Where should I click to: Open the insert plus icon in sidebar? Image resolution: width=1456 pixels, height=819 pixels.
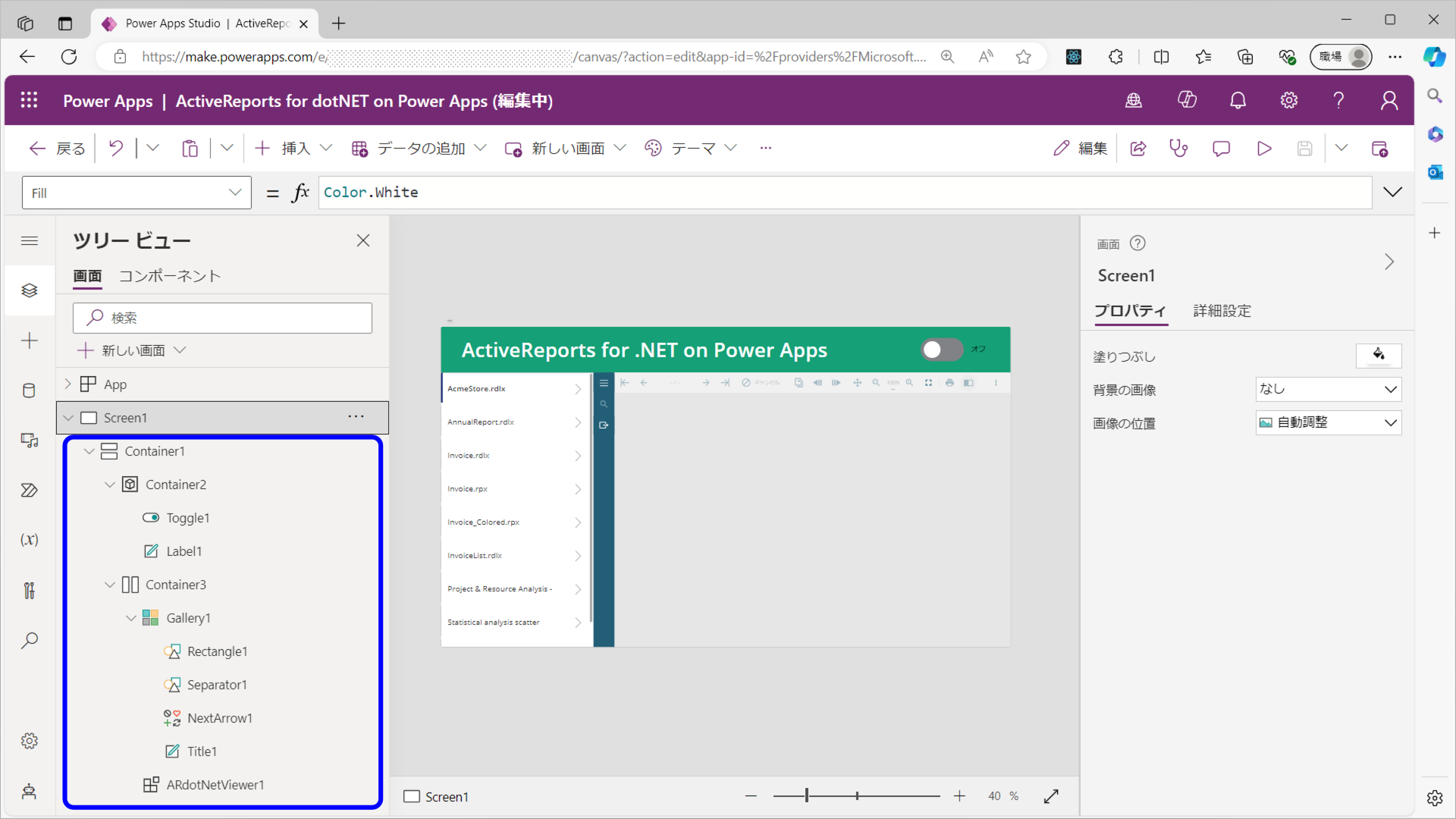click(30, 340)
